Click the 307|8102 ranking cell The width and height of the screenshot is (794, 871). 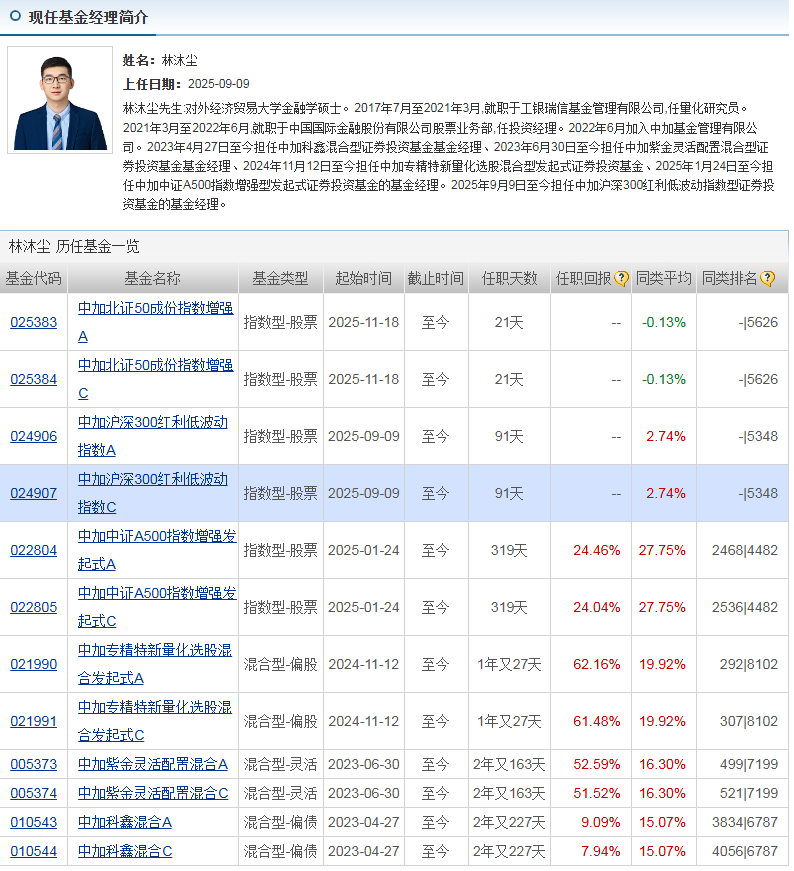[x=748, y=722]
